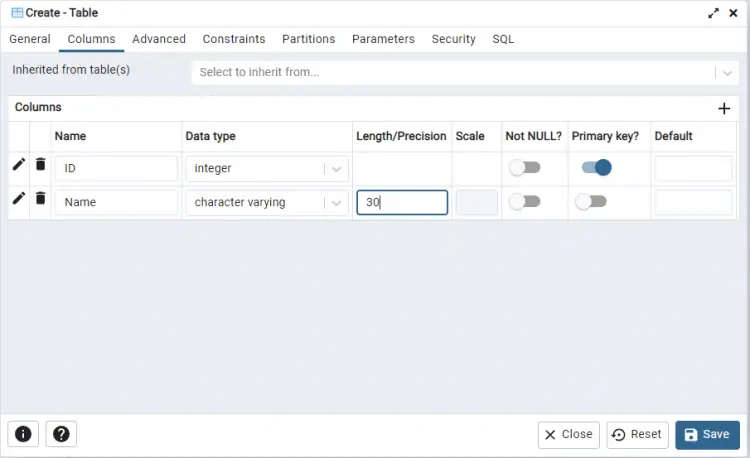Toggle Not NULL for ID column
750x458 pixels.
tap(524, 168)
